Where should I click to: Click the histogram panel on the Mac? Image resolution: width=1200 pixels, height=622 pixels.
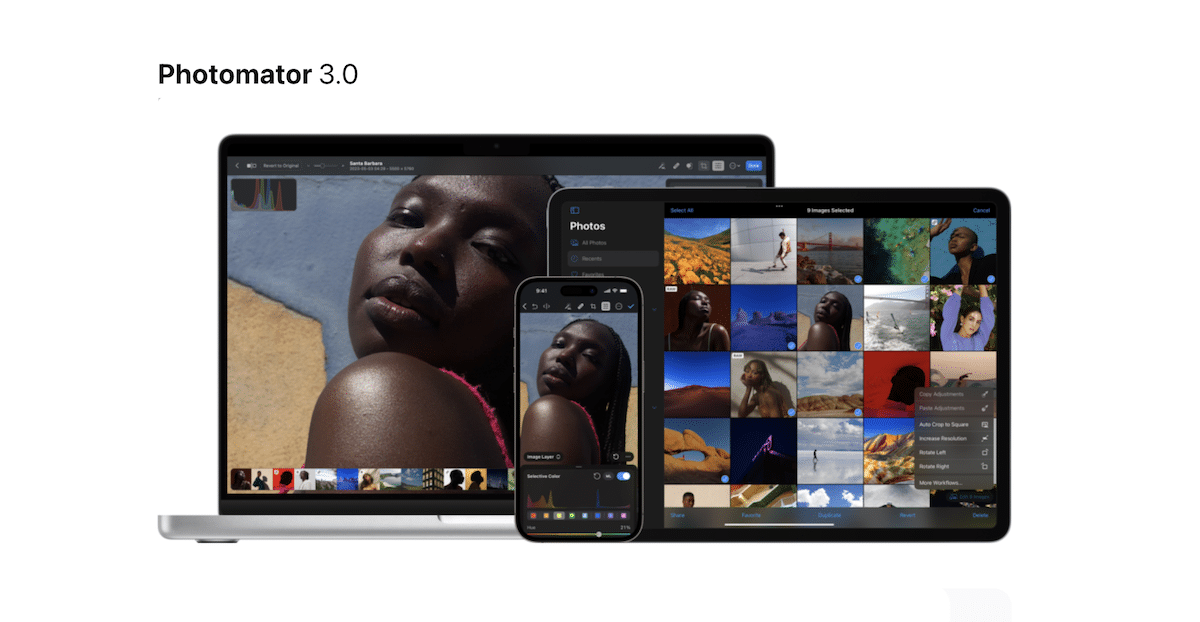(x=264, y=194)
